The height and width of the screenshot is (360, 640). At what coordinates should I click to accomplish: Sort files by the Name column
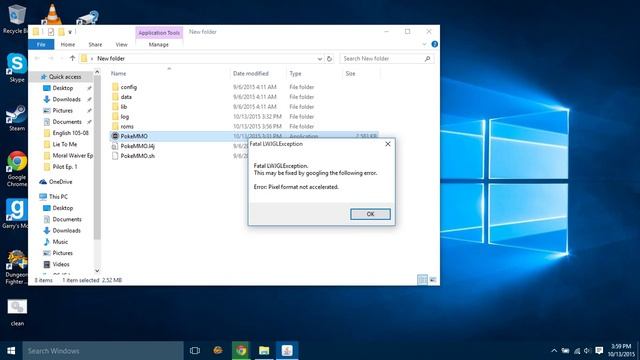coord(118,73)
